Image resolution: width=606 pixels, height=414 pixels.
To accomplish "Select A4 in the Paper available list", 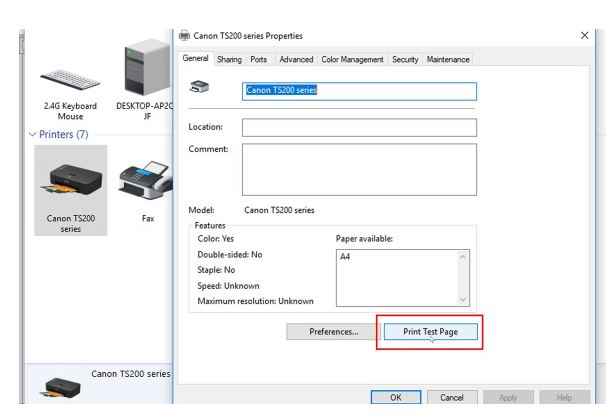I will pos(345,257).
